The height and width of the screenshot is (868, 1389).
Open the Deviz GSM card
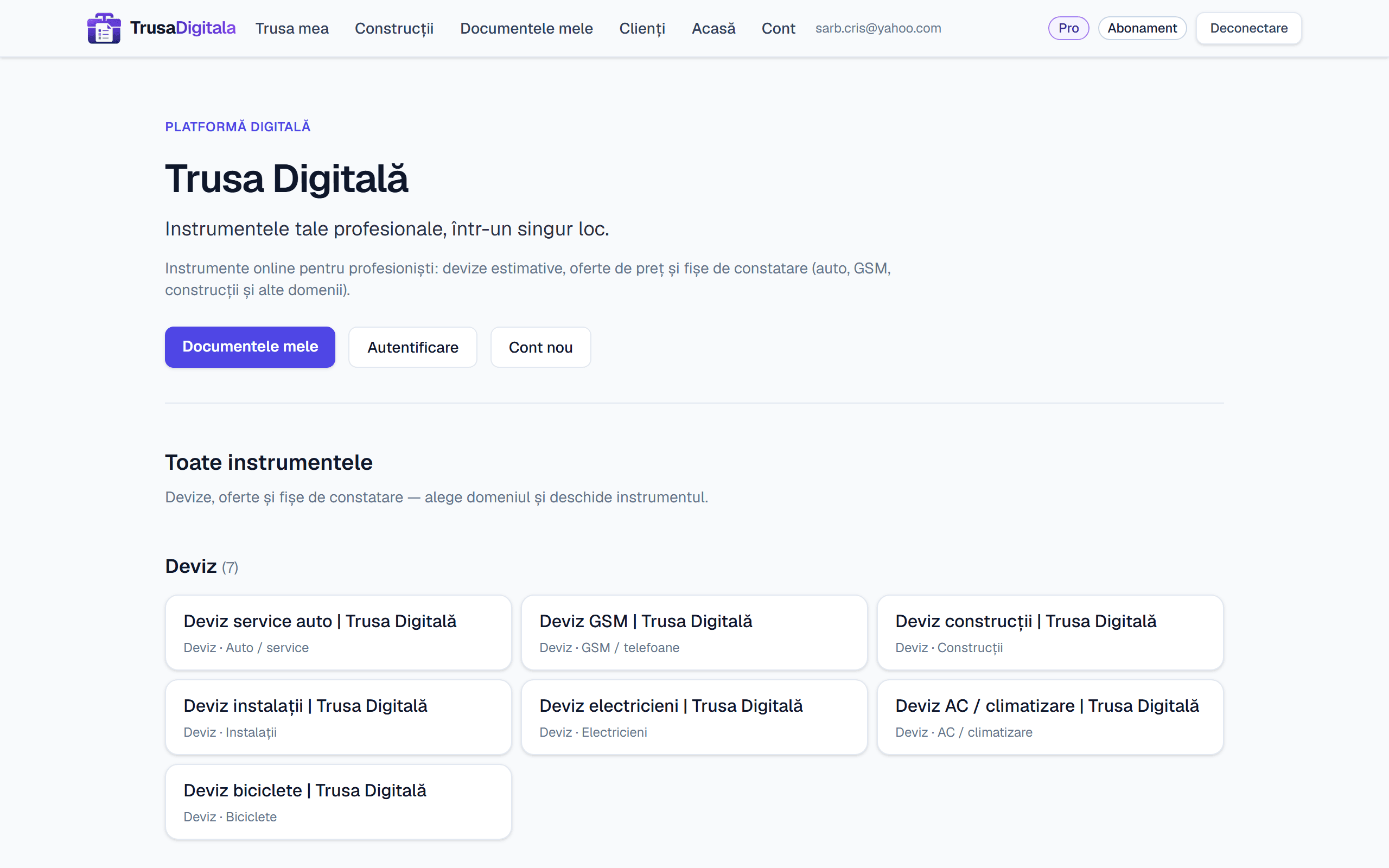coord(694,633)
